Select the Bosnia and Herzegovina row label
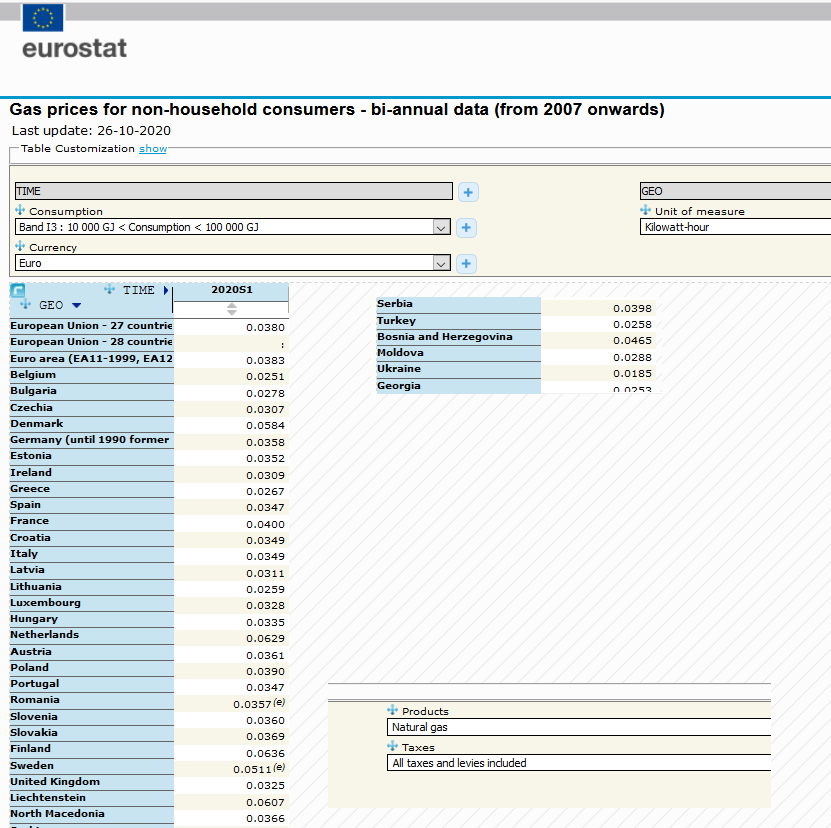Viewport: 831px width, 828px height. coord(458,337)
